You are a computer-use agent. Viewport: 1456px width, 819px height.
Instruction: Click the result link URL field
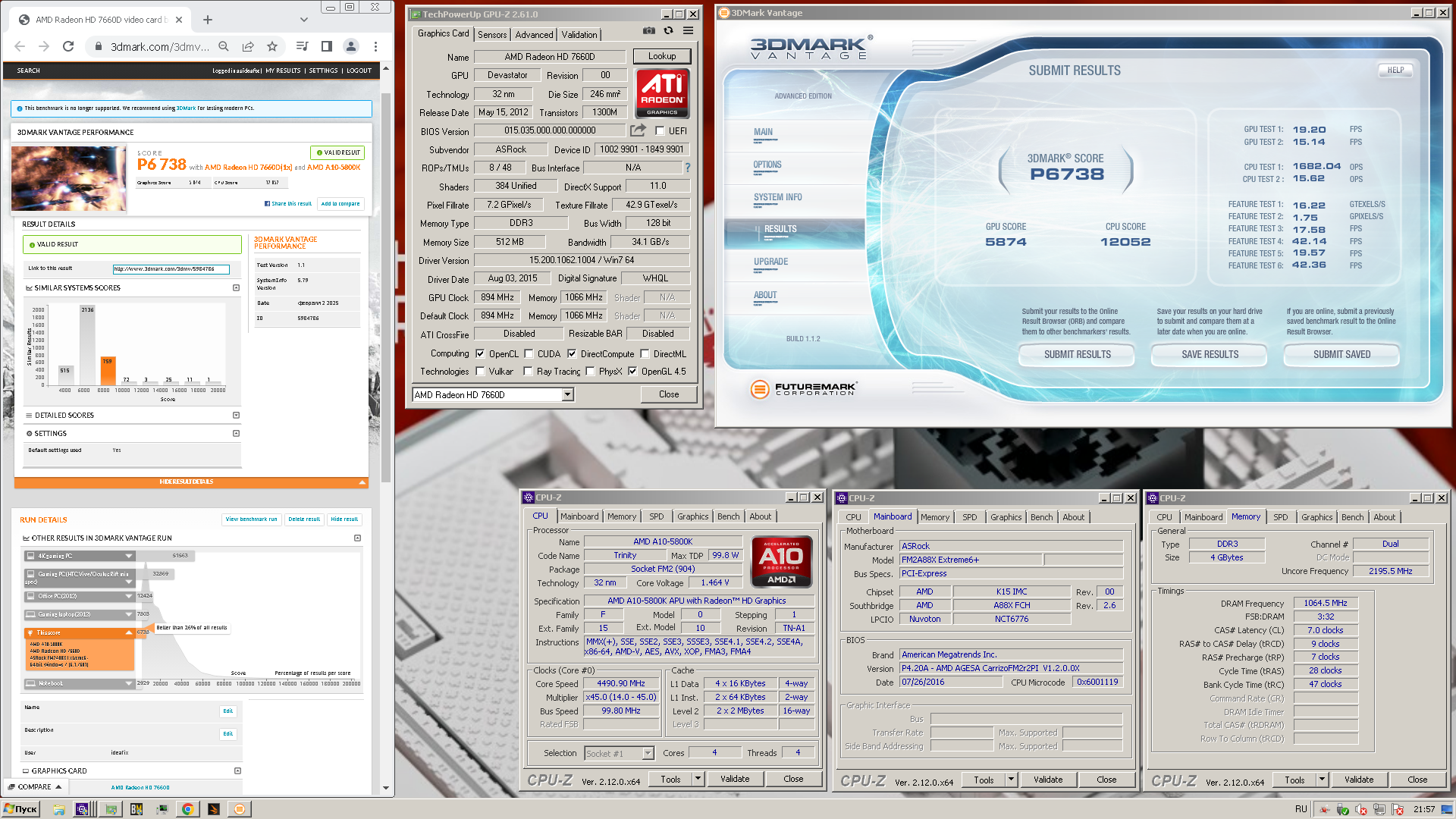(171, 268)
